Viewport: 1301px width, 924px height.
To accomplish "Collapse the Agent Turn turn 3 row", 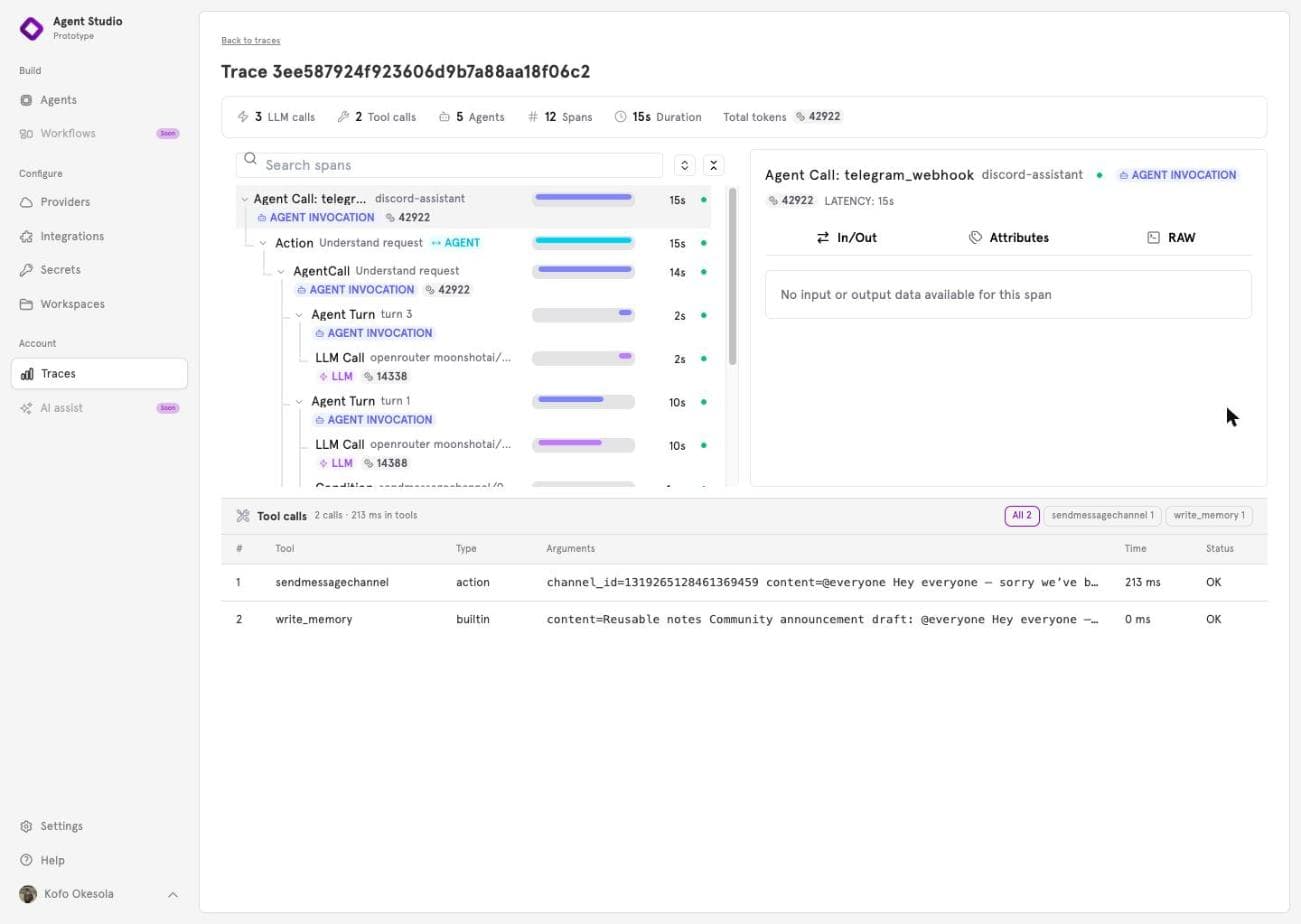I will 299,315.
